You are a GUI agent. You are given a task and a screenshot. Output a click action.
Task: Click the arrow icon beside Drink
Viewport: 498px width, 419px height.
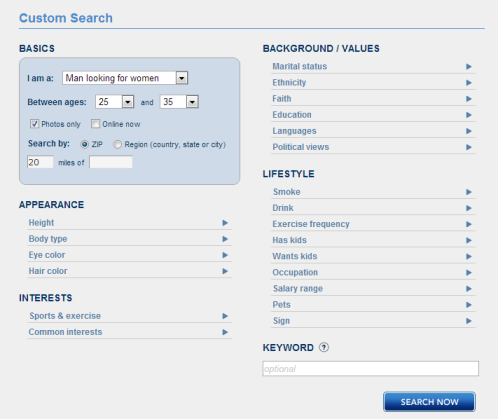click(469, 208)
